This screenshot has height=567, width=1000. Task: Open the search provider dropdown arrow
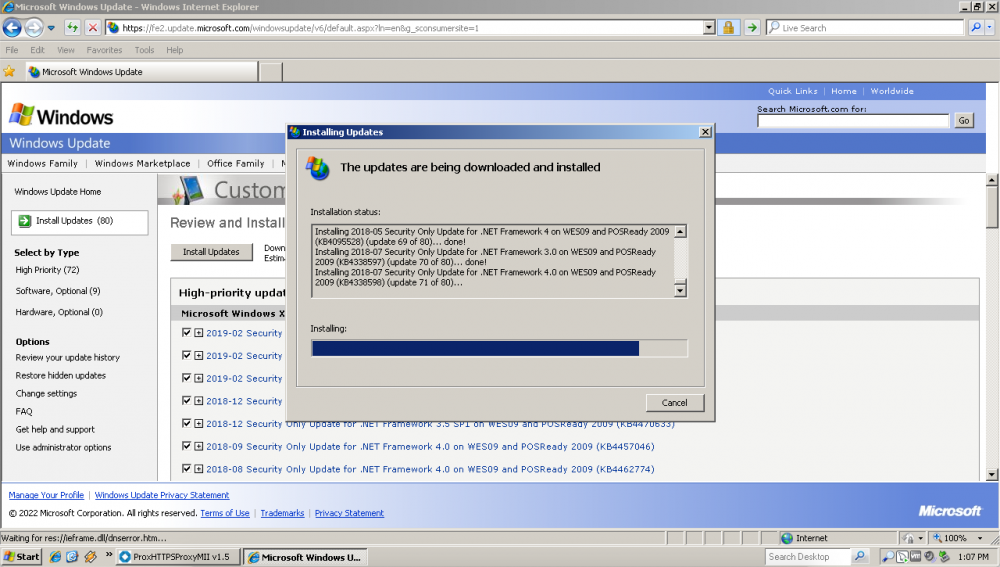coord(990,27)
